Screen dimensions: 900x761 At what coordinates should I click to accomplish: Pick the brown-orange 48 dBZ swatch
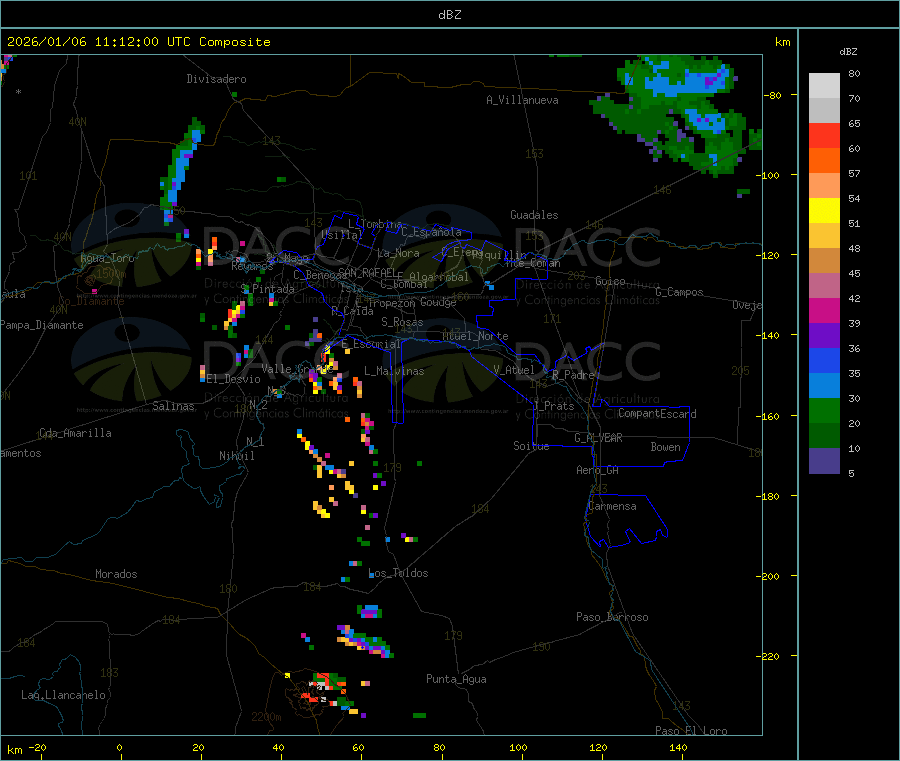point(824,261)
